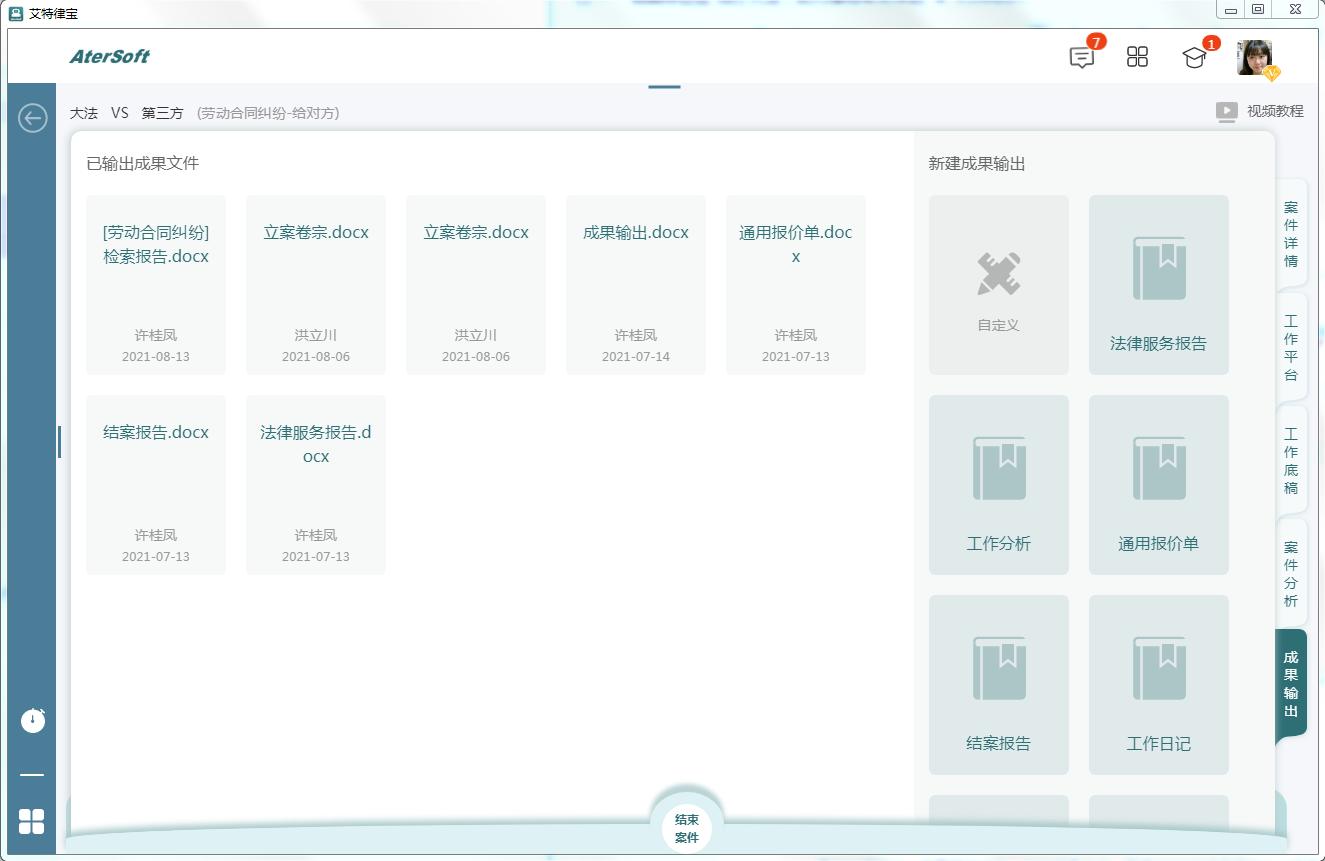Click the collapse minus icon in left sidebar
1325x861 pixels.
pyautogui.click(x=31, y=773)
